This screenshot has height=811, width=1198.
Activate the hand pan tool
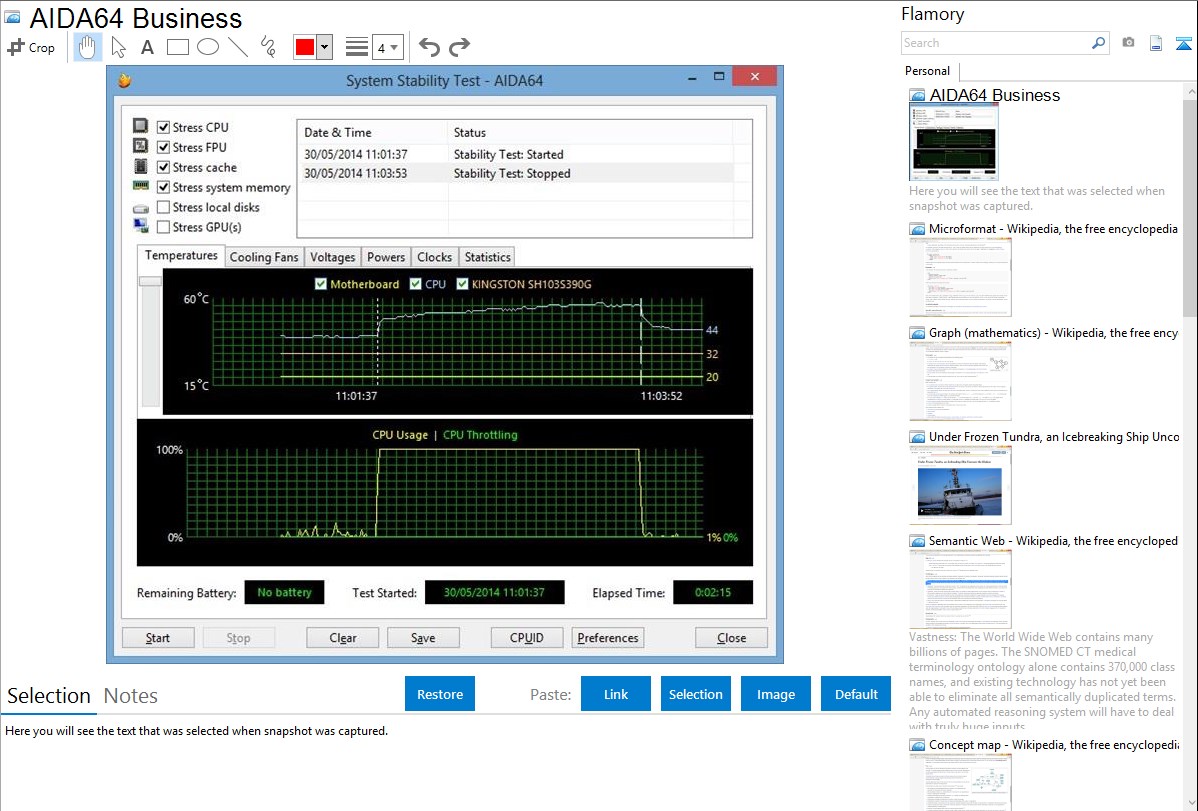click(x=87, y=47)
